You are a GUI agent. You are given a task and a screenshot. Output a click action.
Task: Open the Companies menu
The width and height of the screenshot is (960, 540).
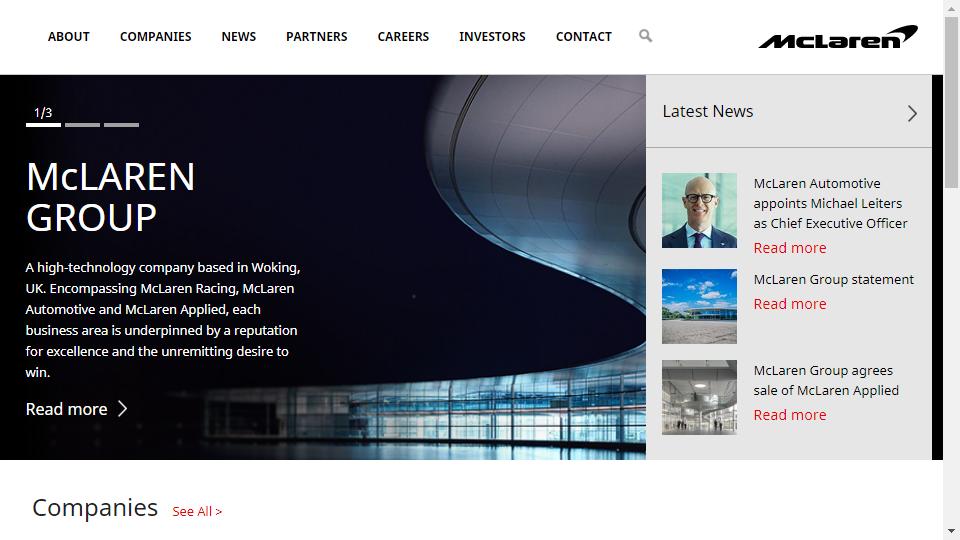155,37
